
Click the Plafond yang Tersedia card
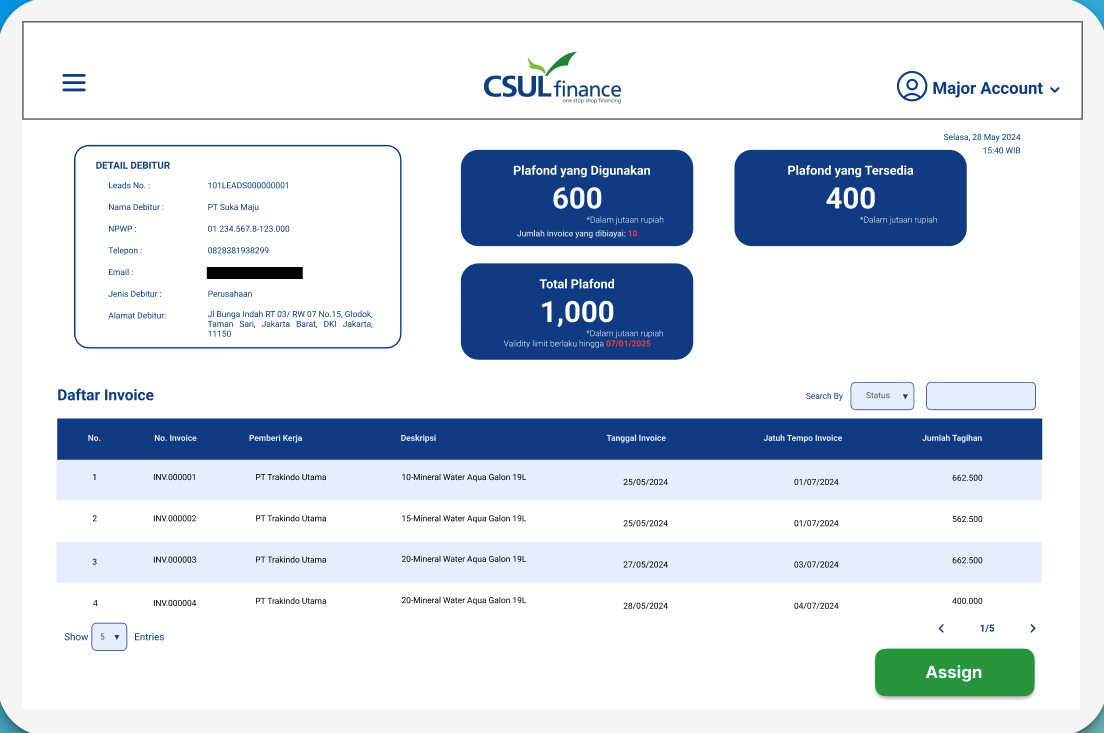850,198
